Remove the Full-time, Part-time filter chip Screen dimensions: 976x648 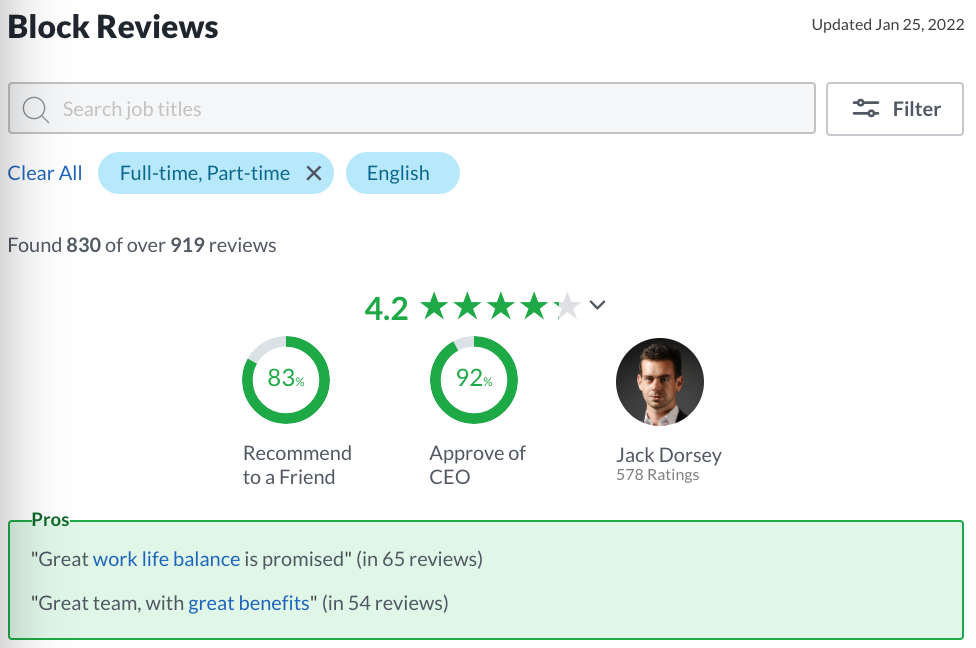click(314, 173)
